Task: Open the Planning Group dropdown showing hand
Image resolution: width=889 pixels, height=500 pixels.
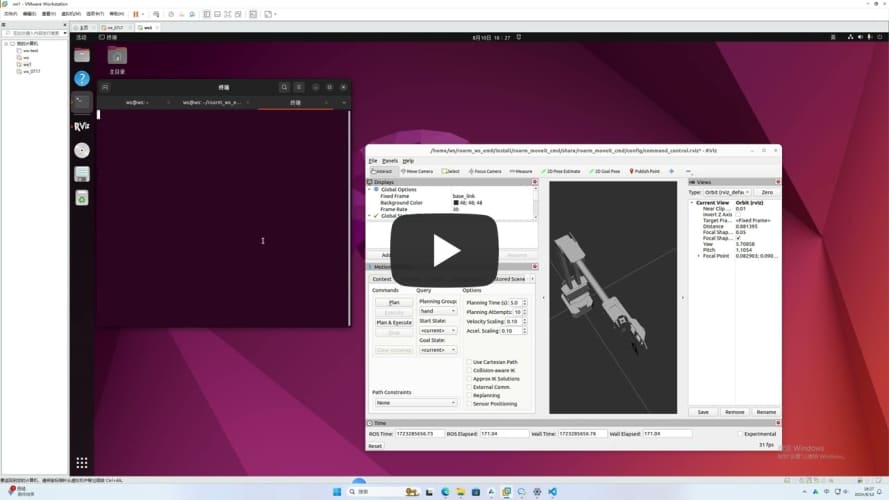Action: point(438,311)
